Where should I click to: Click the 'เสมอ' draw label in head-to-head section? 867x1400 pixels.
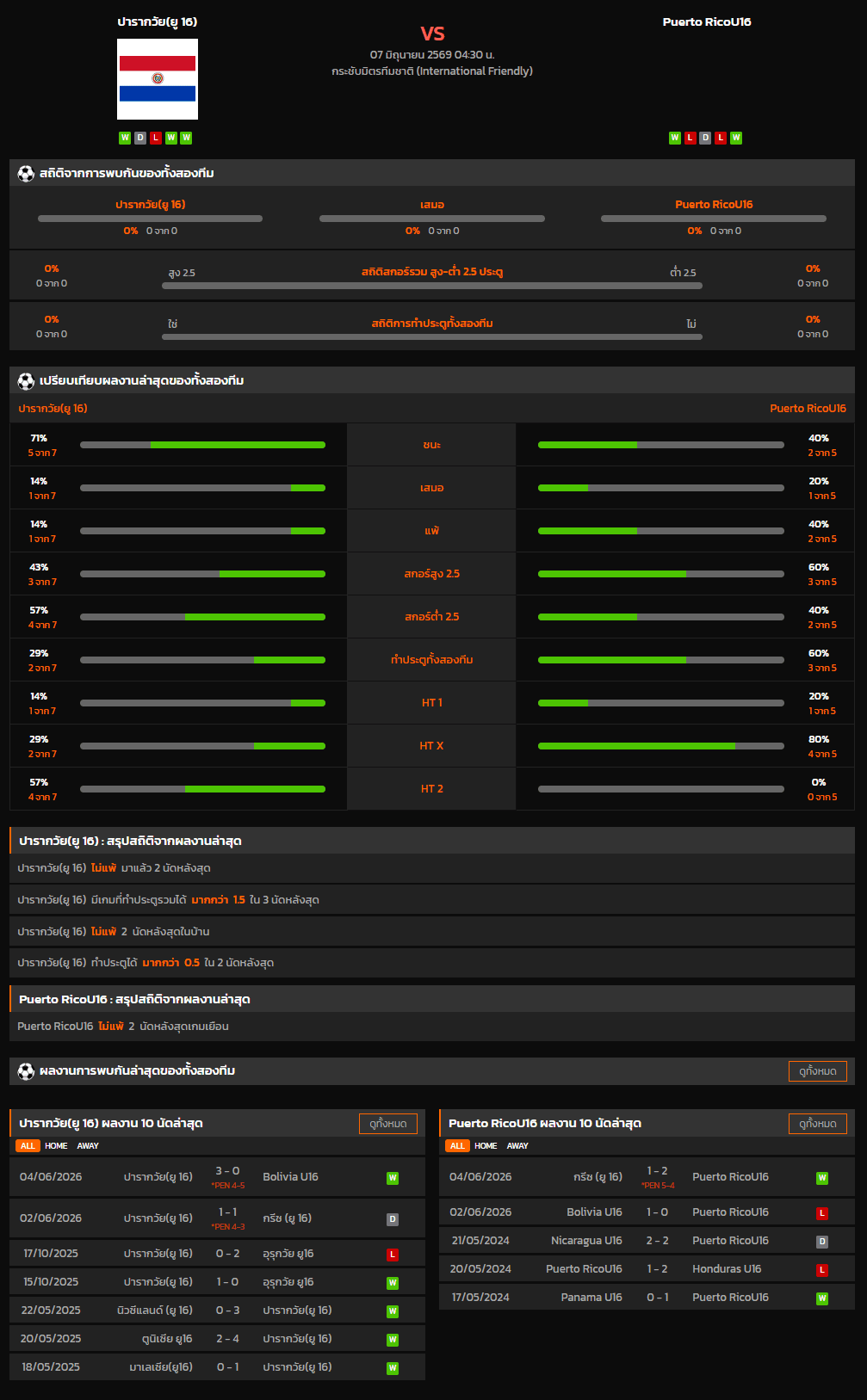432,205
